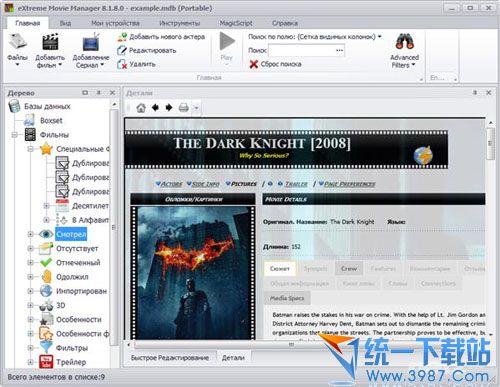
Task: Select В Алфавит tree item
Action: click(82, 220)
